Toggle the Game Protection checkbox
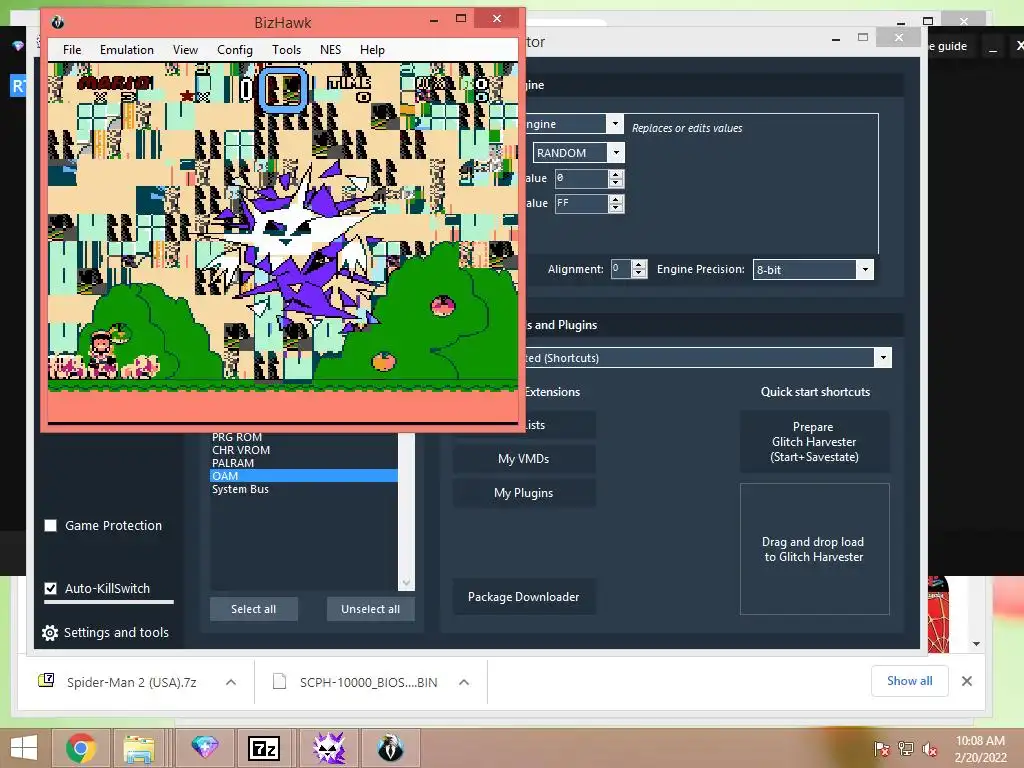 [x=50, y=526]
